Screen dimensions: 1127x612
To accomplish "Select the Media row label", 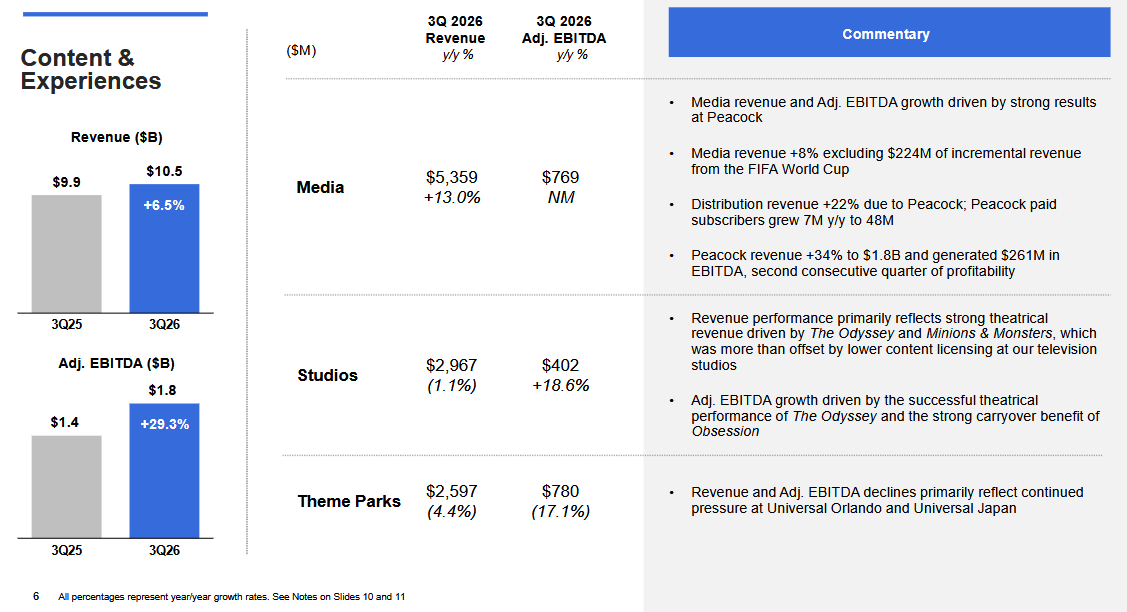I will pos(321,188).
